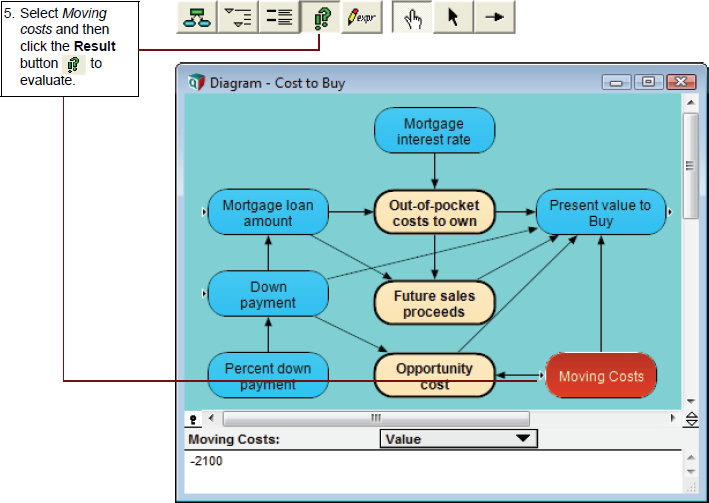Select the definition expr pencil button

point(362,17)
